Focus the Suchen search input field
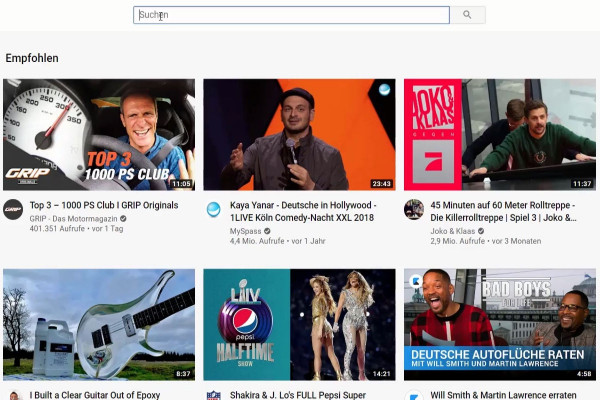This screenshot has width=600, height=400. pos(292,15)
